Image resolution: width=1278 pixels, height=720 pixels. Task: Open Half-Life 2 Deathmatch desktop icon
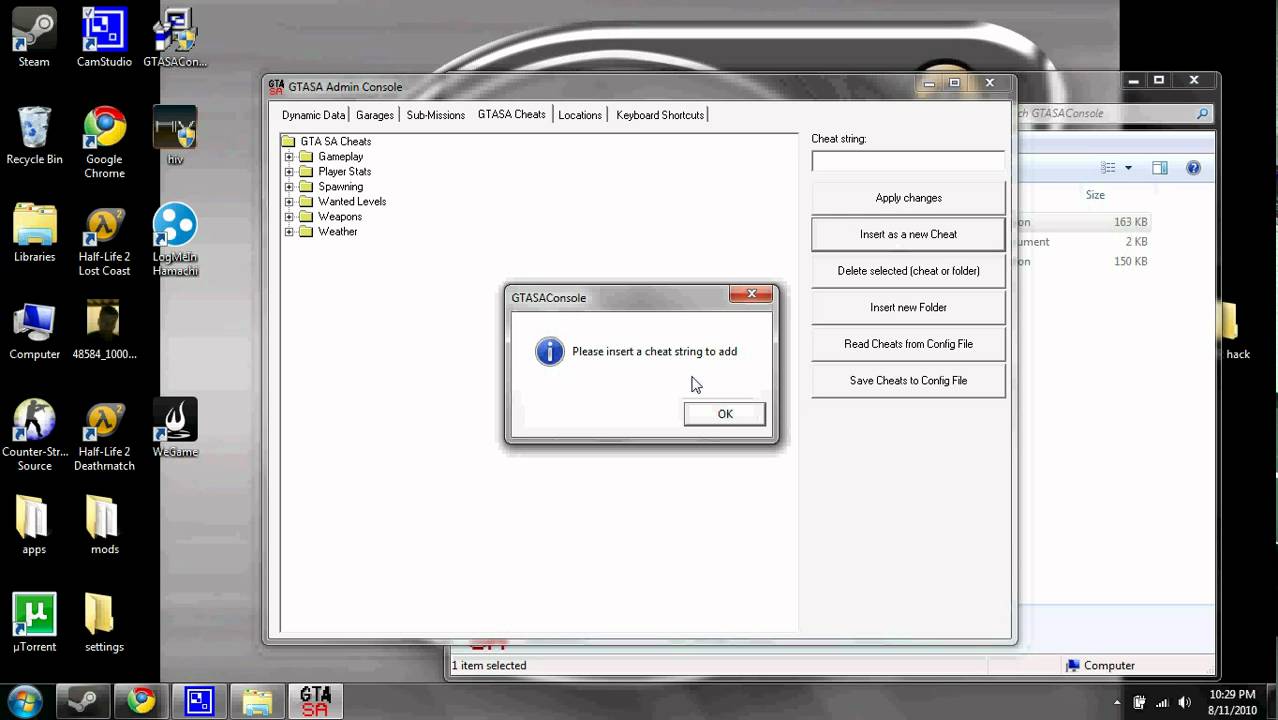click(104, 435)
